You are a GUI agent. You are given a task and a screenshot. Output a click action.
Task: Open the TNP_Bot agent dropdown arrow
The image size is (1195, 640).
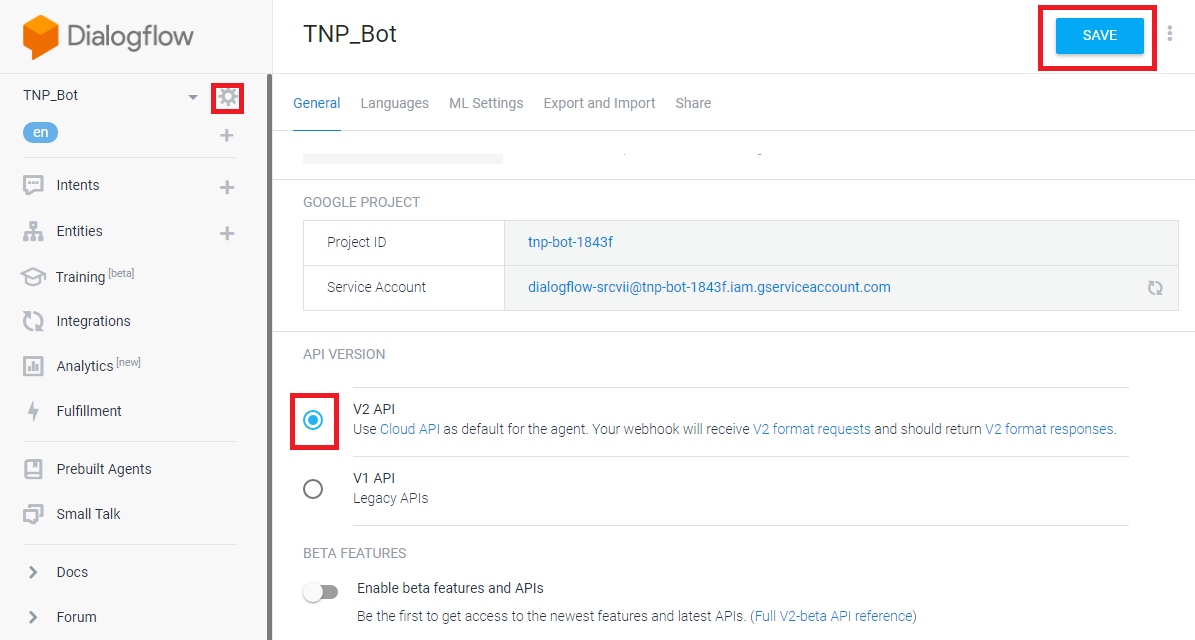[193, 97]
